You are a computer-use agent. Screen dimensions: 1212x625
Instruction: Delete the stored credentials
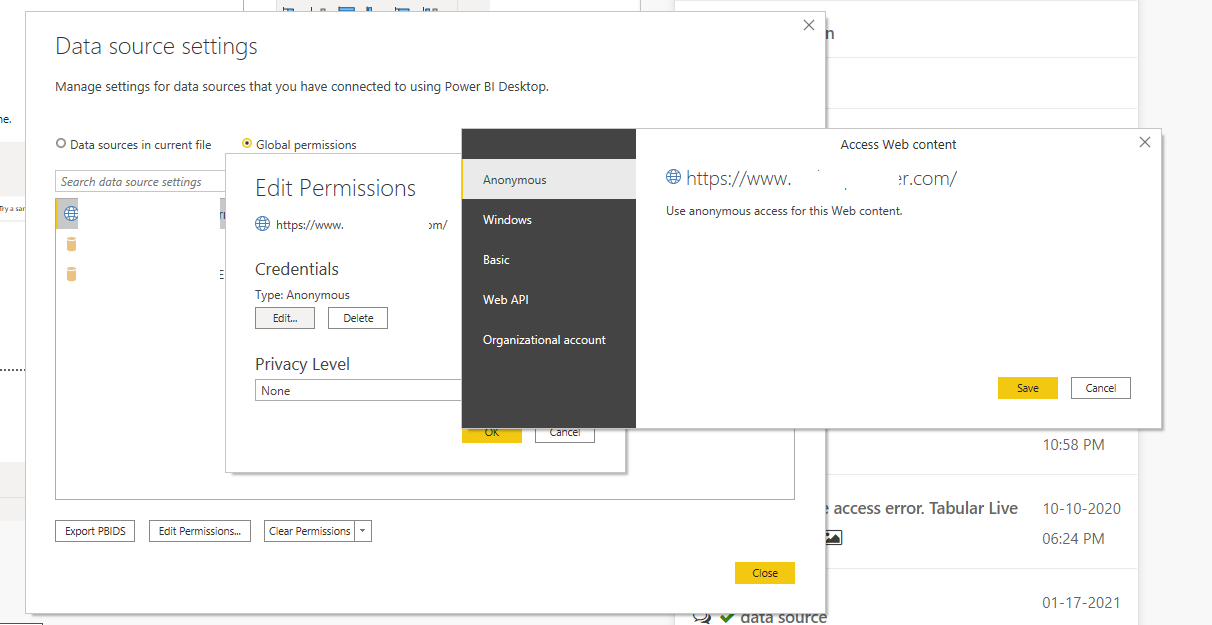click(358, 318)
